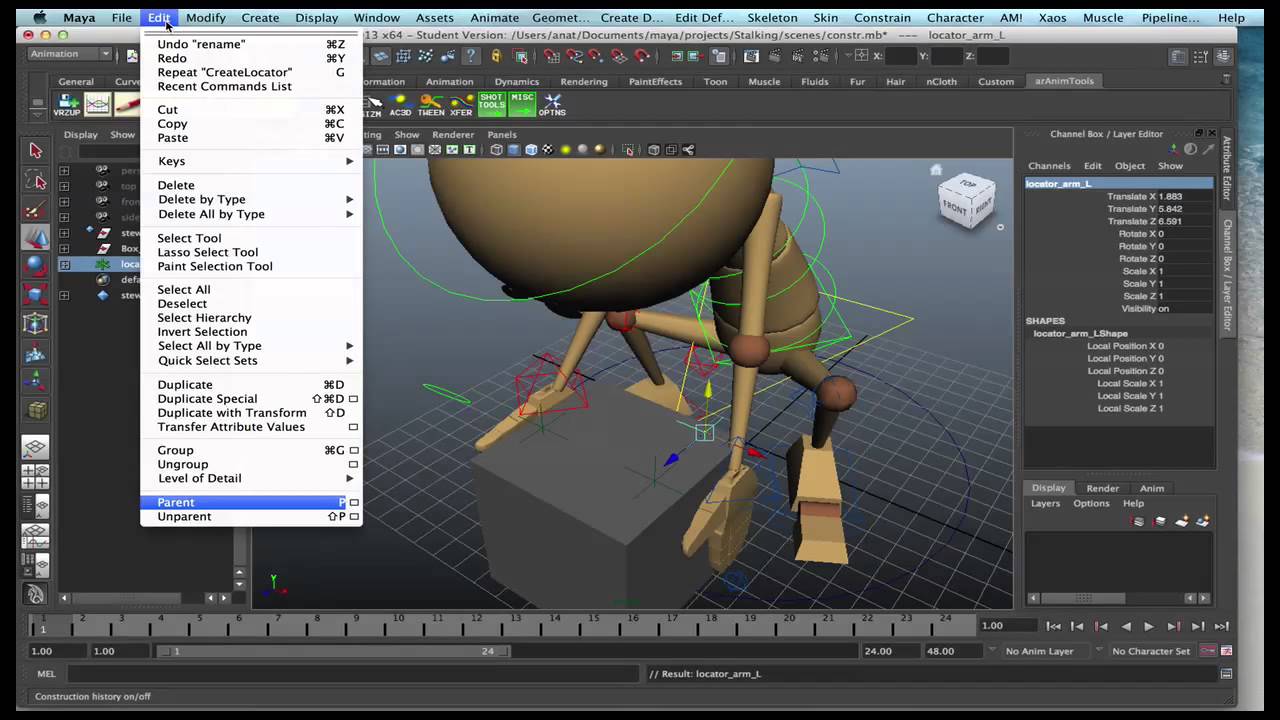Click the time range slider bar
This screenshot has width=1280, height=720.
point(335,651)
